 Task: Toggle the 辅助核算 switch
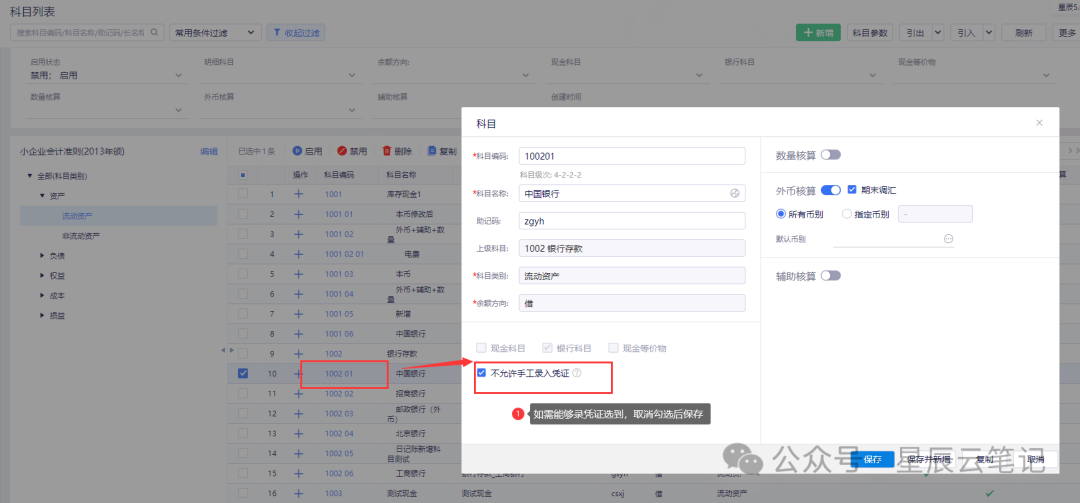(x=831, y=276)
